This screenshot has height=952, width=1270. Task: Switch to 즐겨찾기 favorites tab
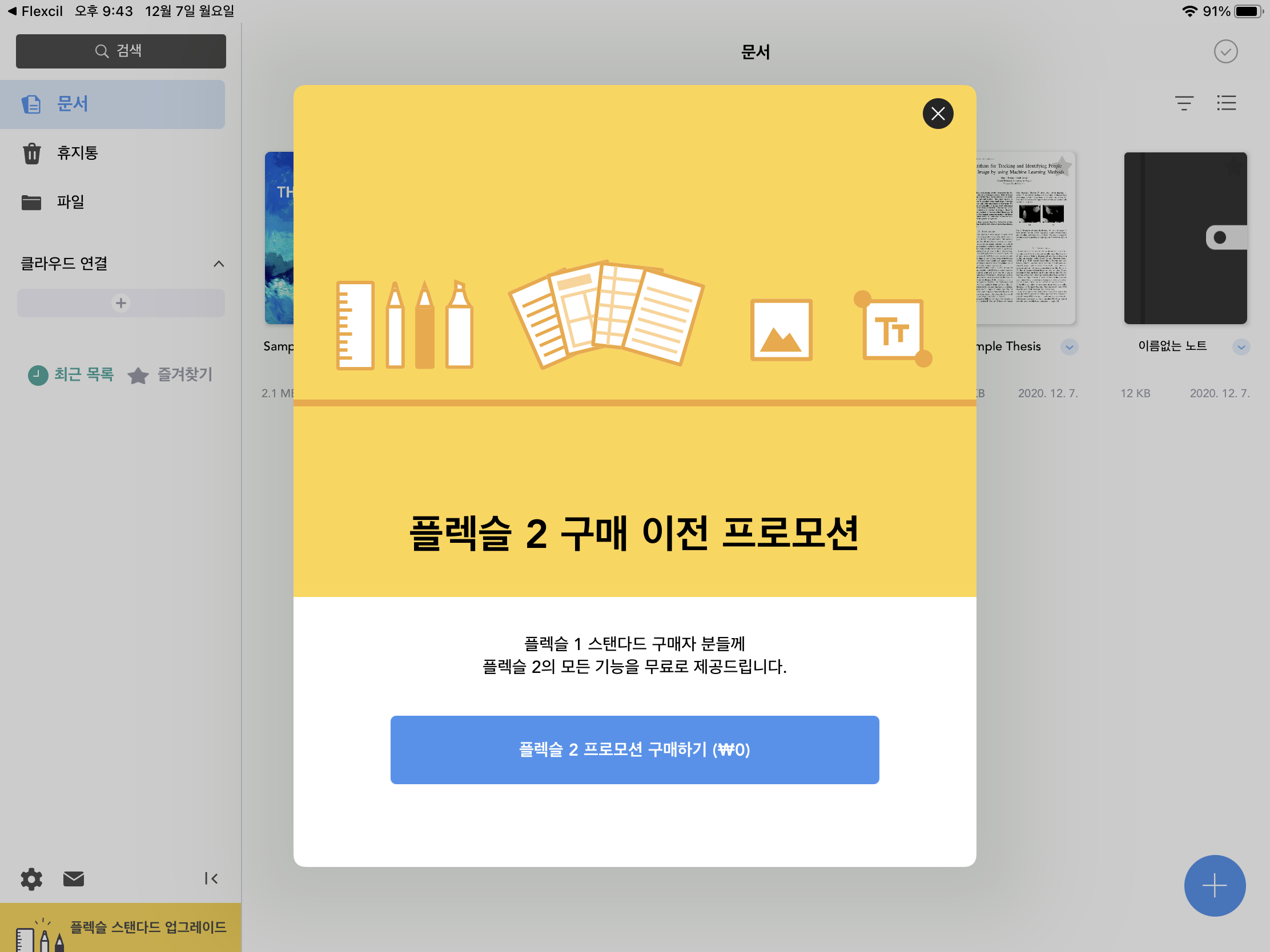click(171, 375)
